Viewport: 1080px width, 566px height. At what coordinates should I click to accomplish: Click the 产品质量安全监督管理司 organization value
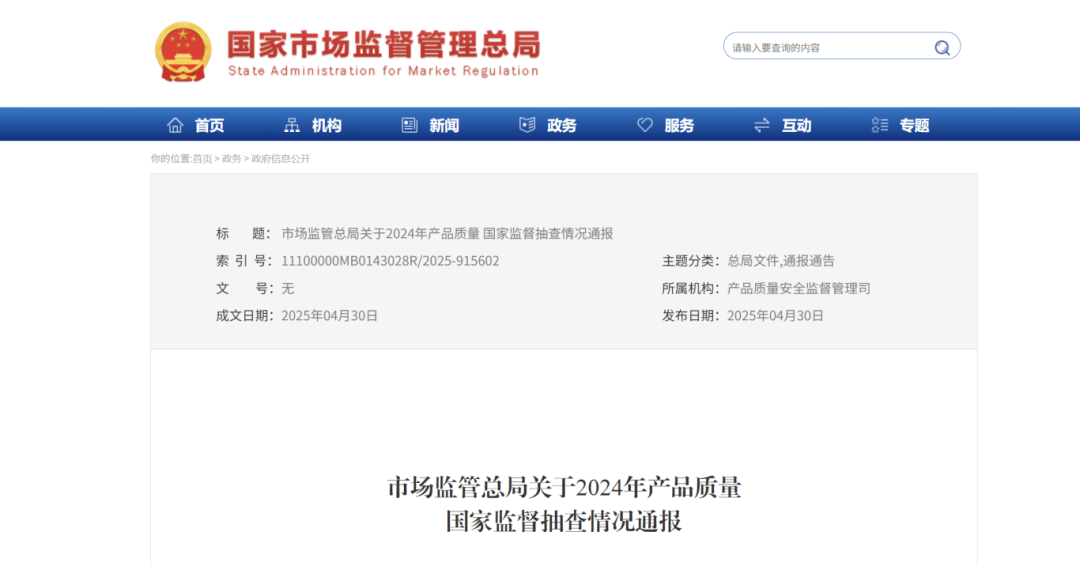click(799, 289)
